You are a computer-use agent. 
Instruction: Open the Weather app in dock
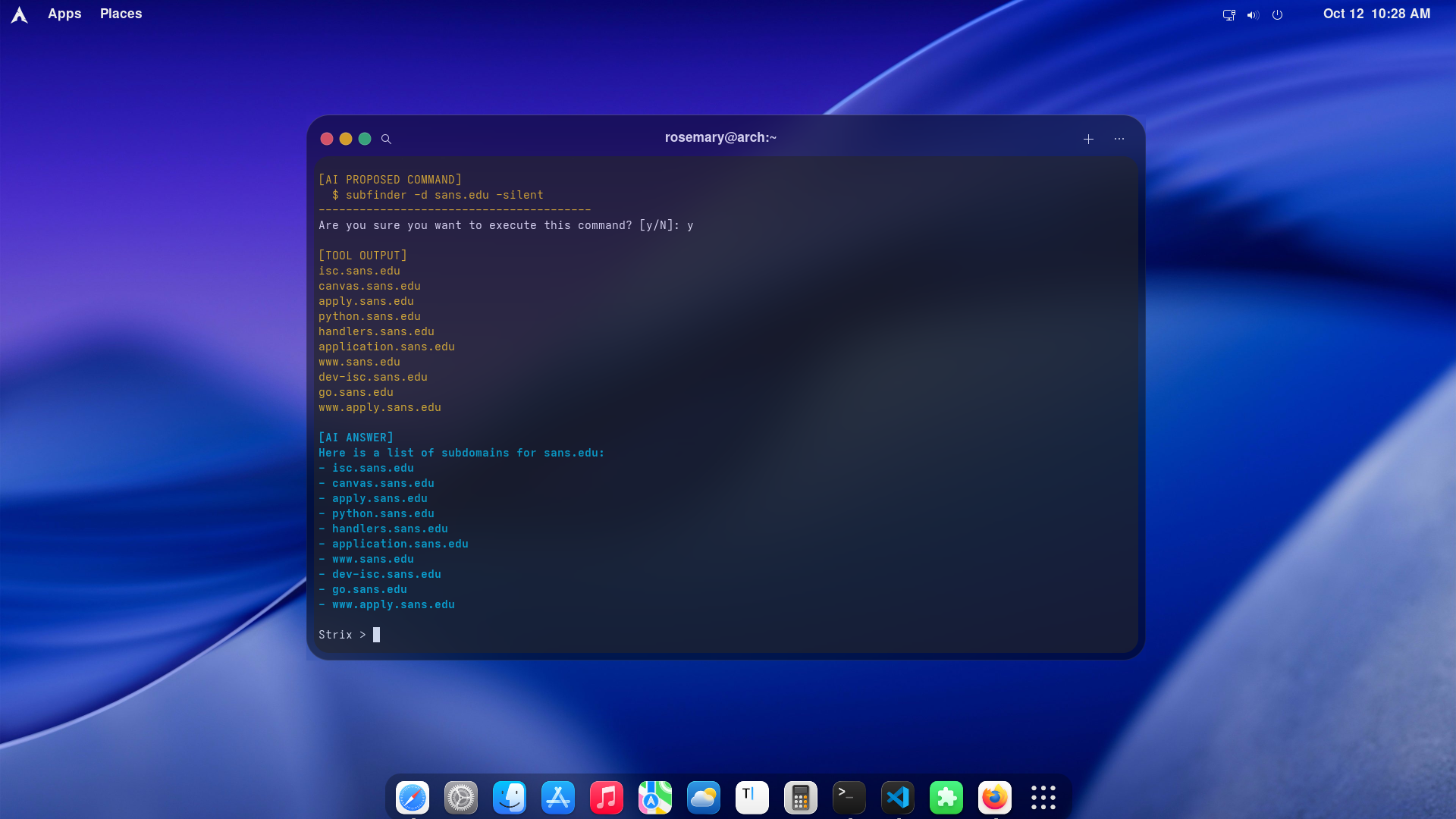704,797
